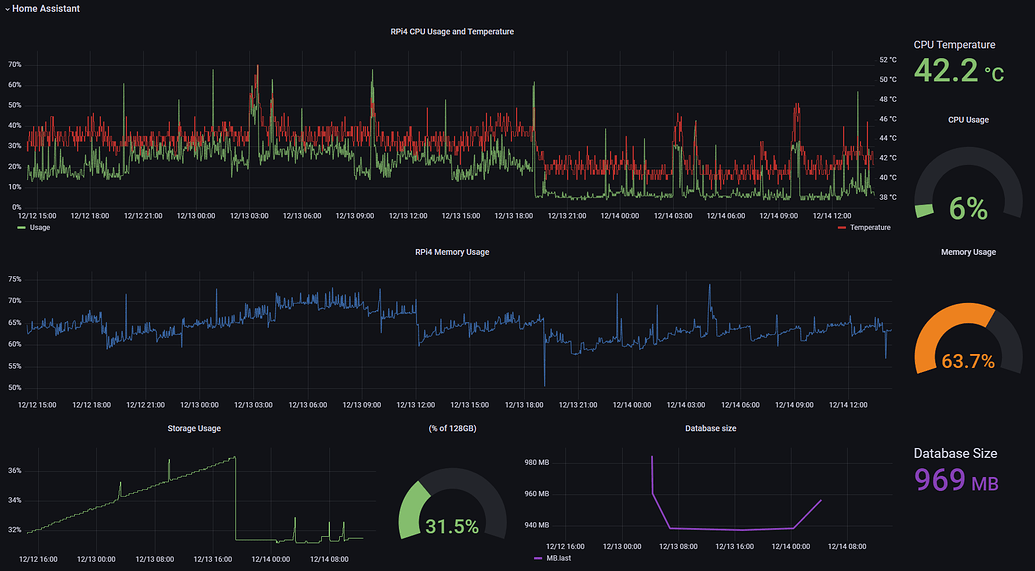Screen dimensions: 1035x571
Task: Collapse the Home Assistant row chevron
Action: click(7, 9)
